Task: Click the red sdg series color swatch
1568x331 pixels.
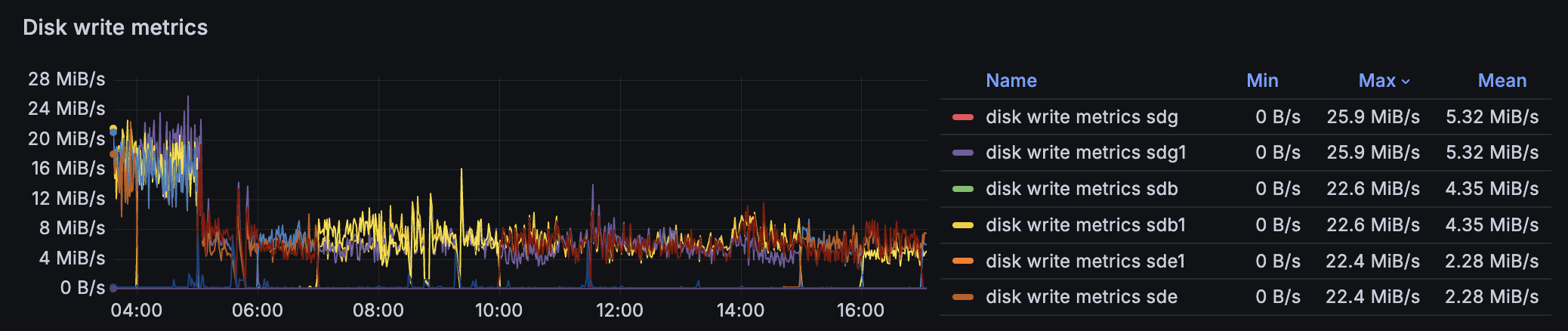Action: (962, 117)
